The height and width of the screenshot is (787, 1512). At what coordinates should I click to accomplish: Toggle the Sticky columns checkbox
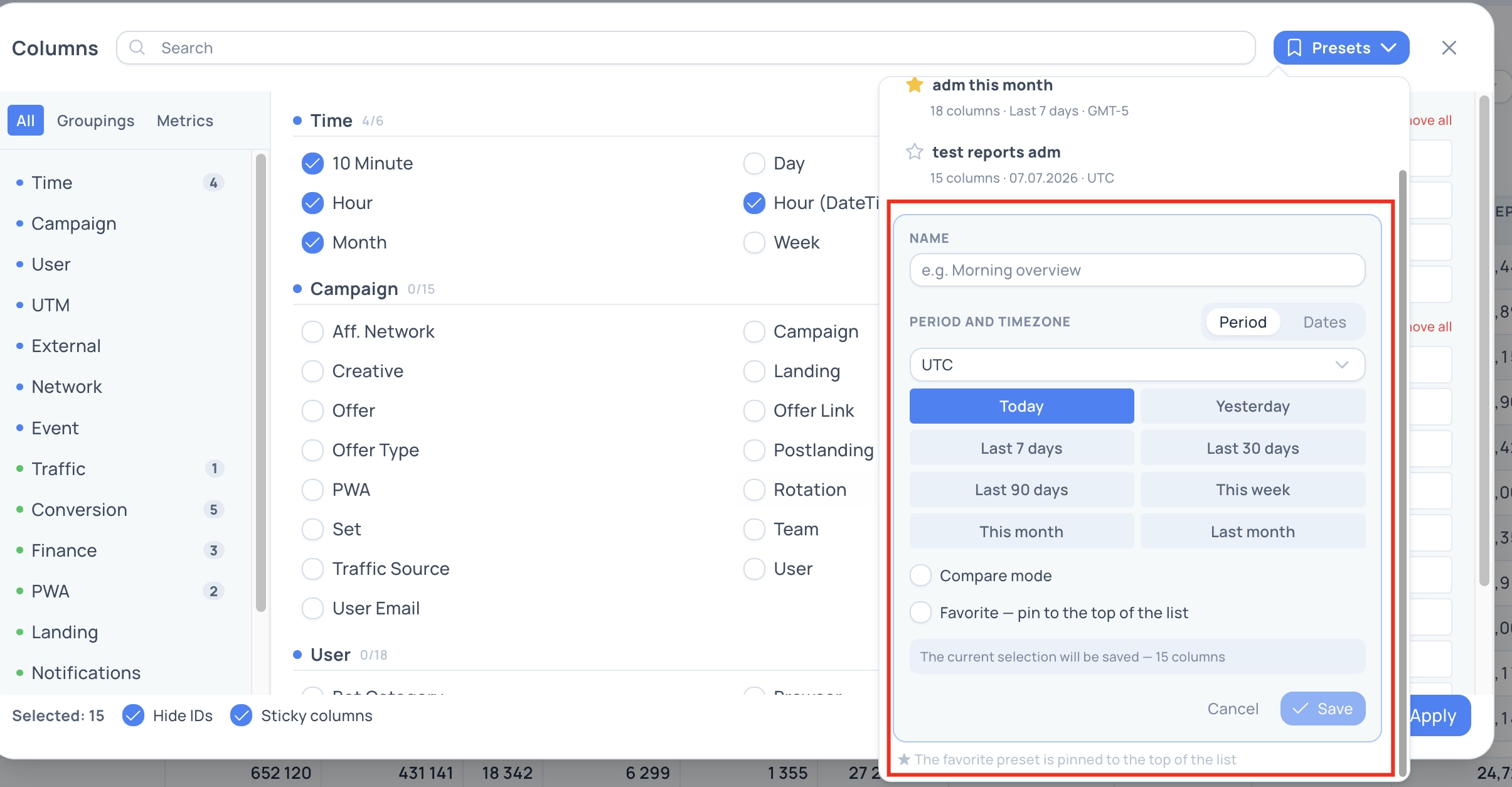(x=241, y=715)
